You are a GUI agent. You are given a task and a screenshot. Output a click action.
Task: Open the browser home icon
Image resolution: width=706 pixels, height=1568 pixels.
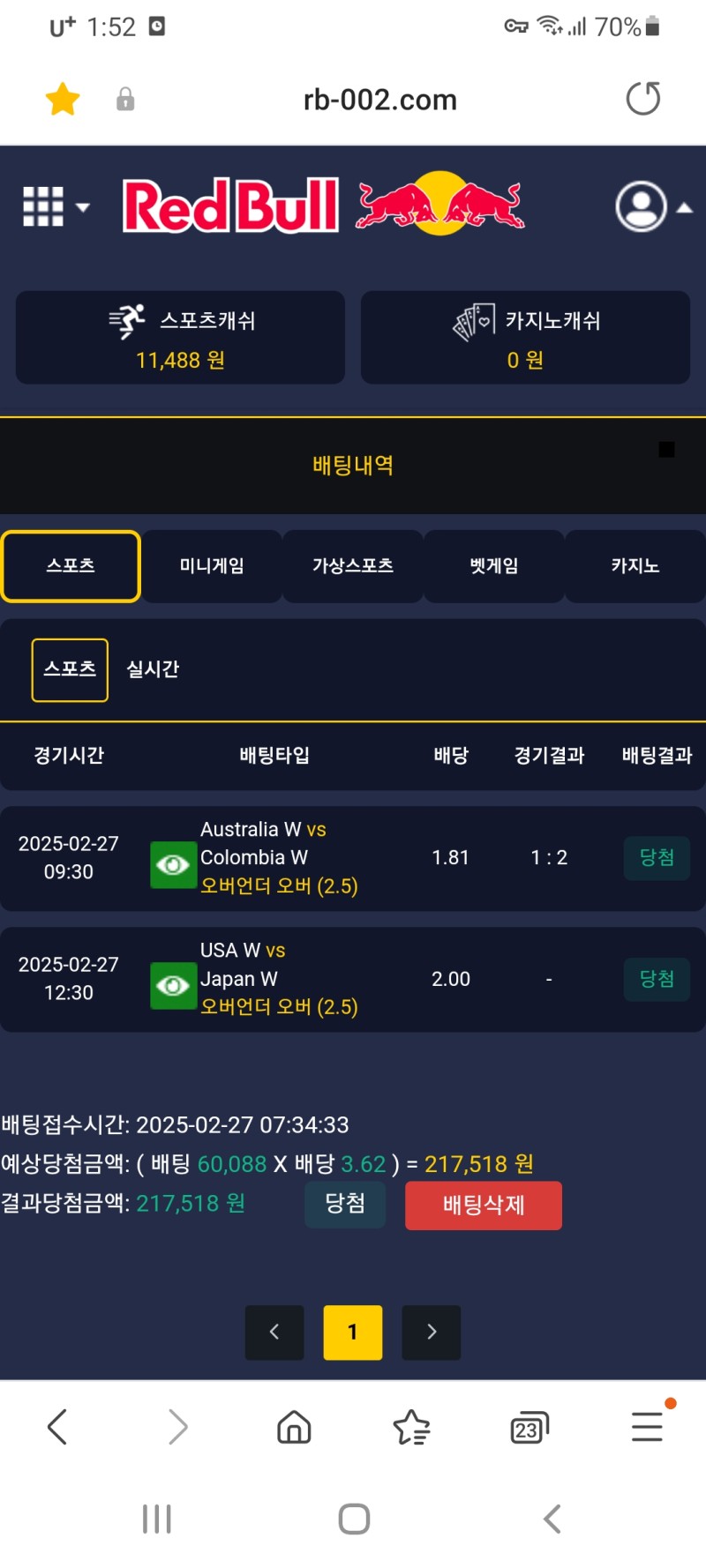(294, 1427)
